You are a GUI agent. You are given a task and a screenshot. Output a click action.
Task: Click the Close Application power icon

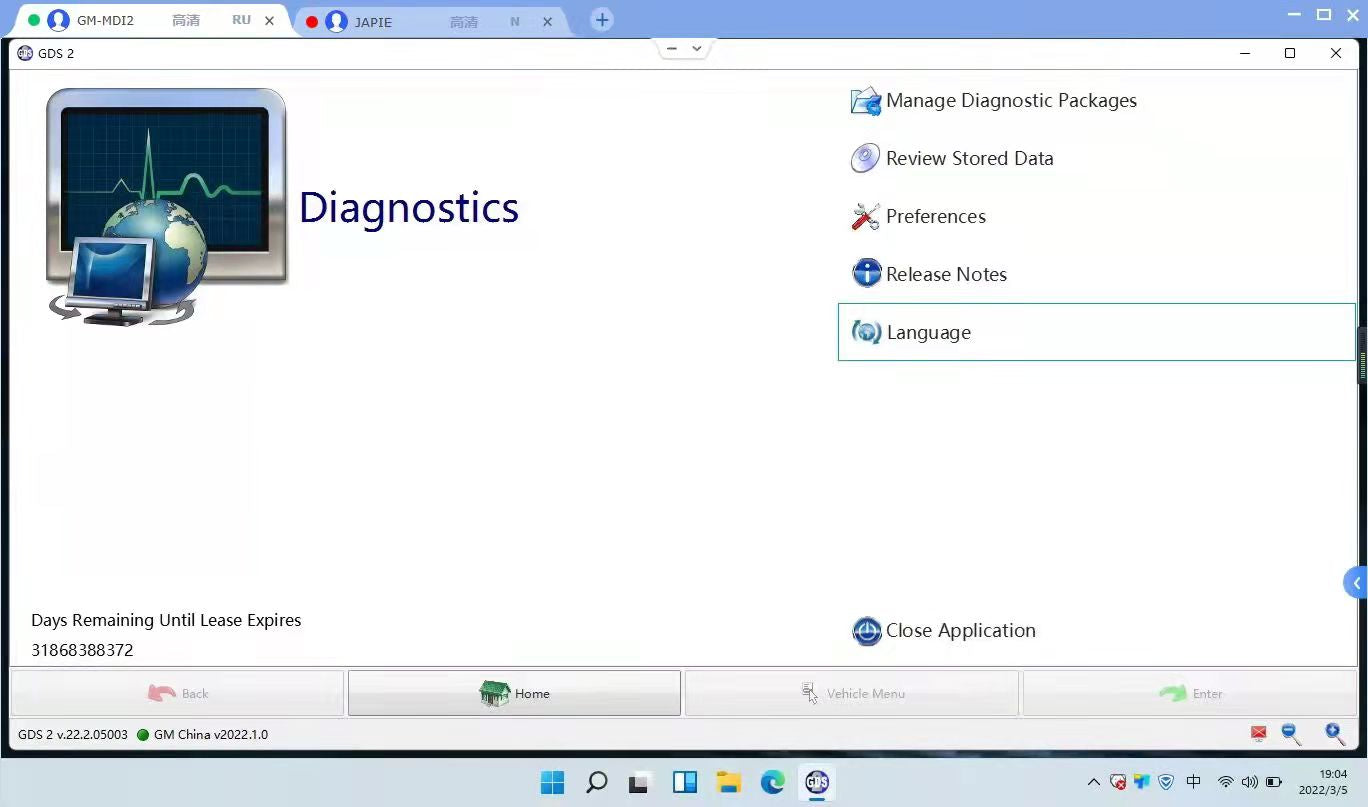click(x=866, y=631)
